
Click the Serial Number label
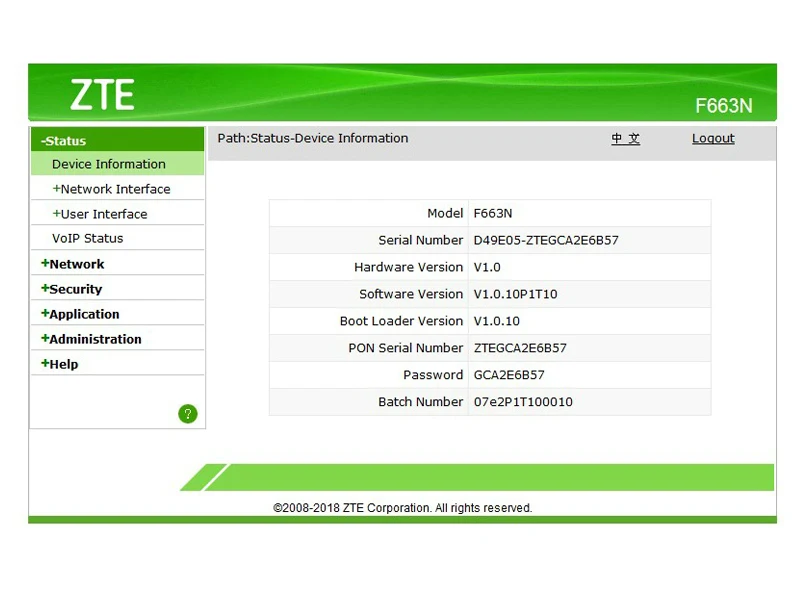(420, 240)
